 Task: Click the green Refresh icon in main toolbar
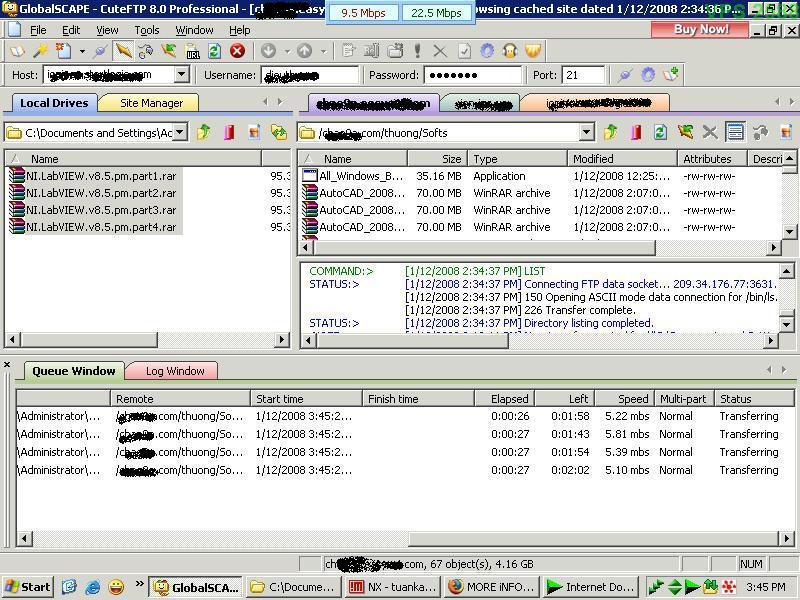pyautogui.click(x=214, y=51)
